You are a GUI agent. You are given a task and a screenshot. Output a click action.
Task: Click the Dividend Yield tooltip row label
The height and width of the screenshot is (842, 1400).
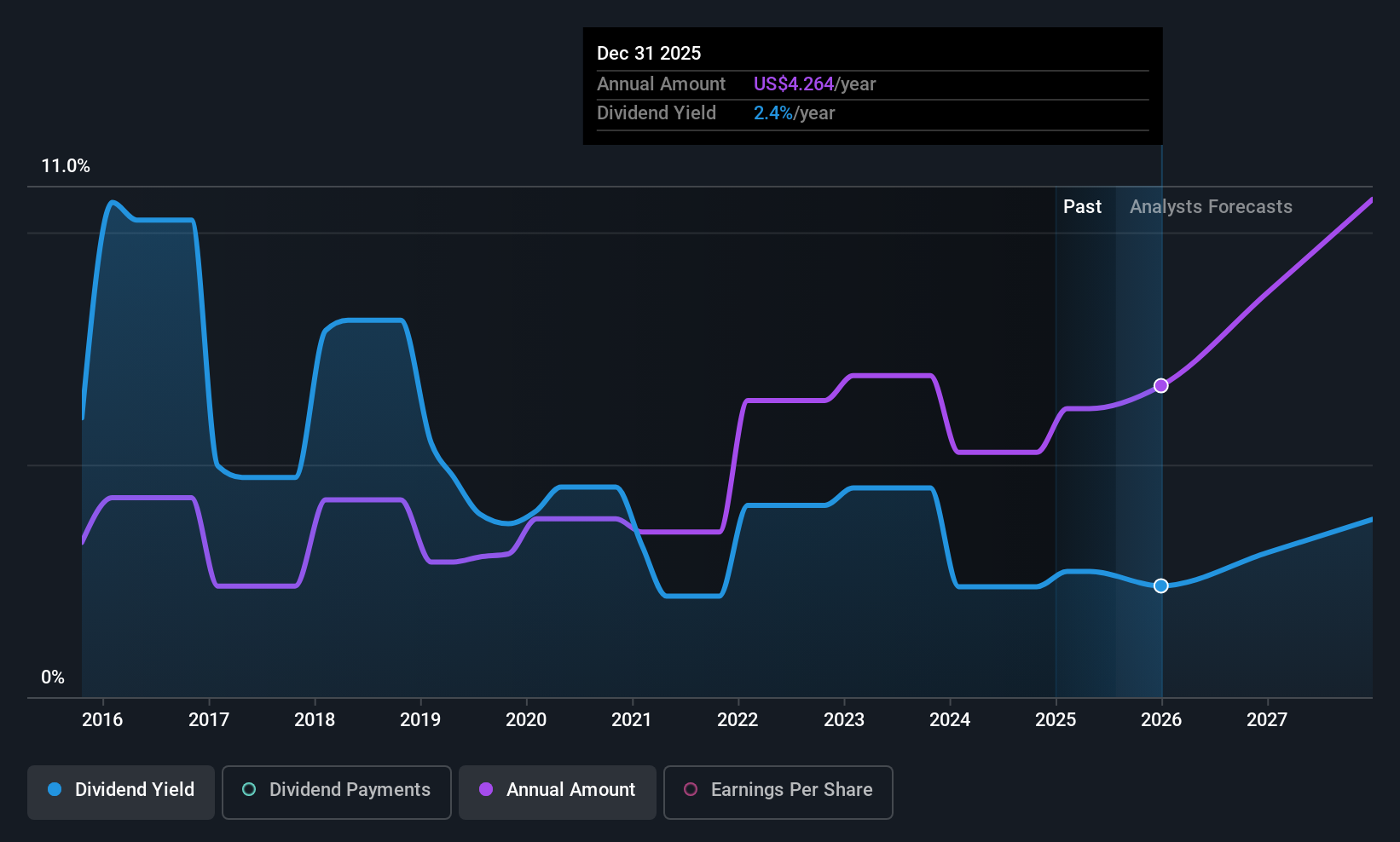click(657, 113)
